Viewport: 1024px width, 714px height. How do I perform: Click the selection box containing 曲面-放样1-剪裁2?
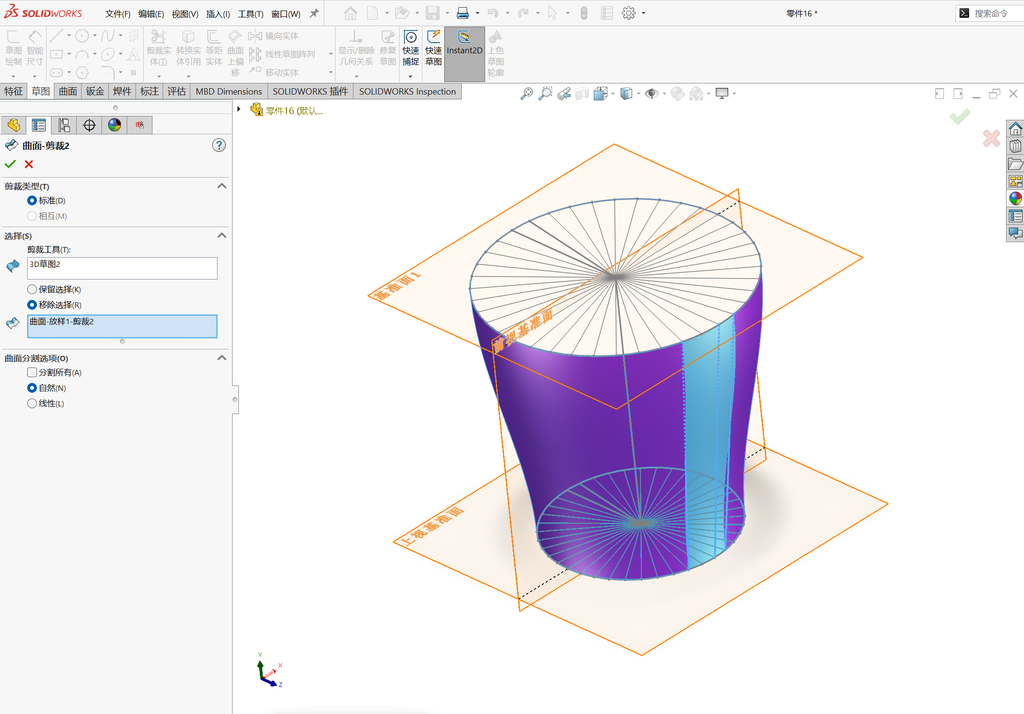pyautogui.click(x=122, y=326)
